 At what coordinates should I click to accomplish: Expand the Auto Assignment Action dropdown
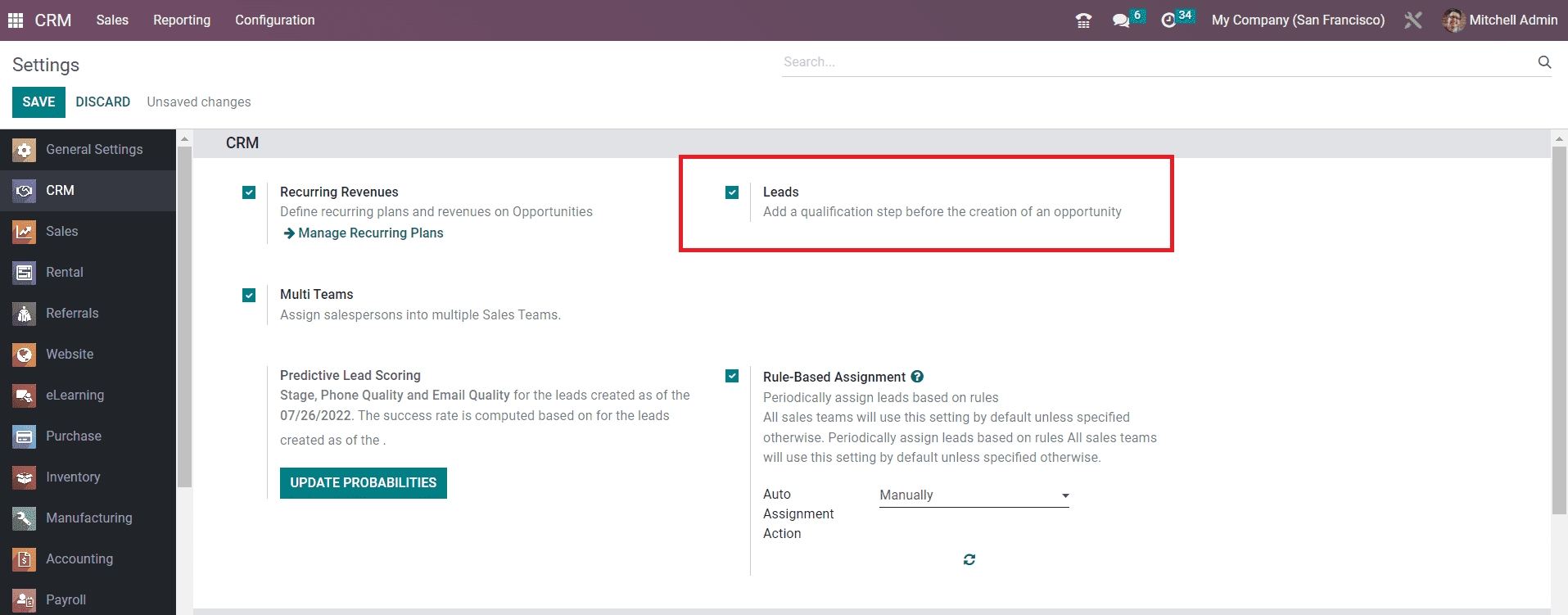coord(974,495)
